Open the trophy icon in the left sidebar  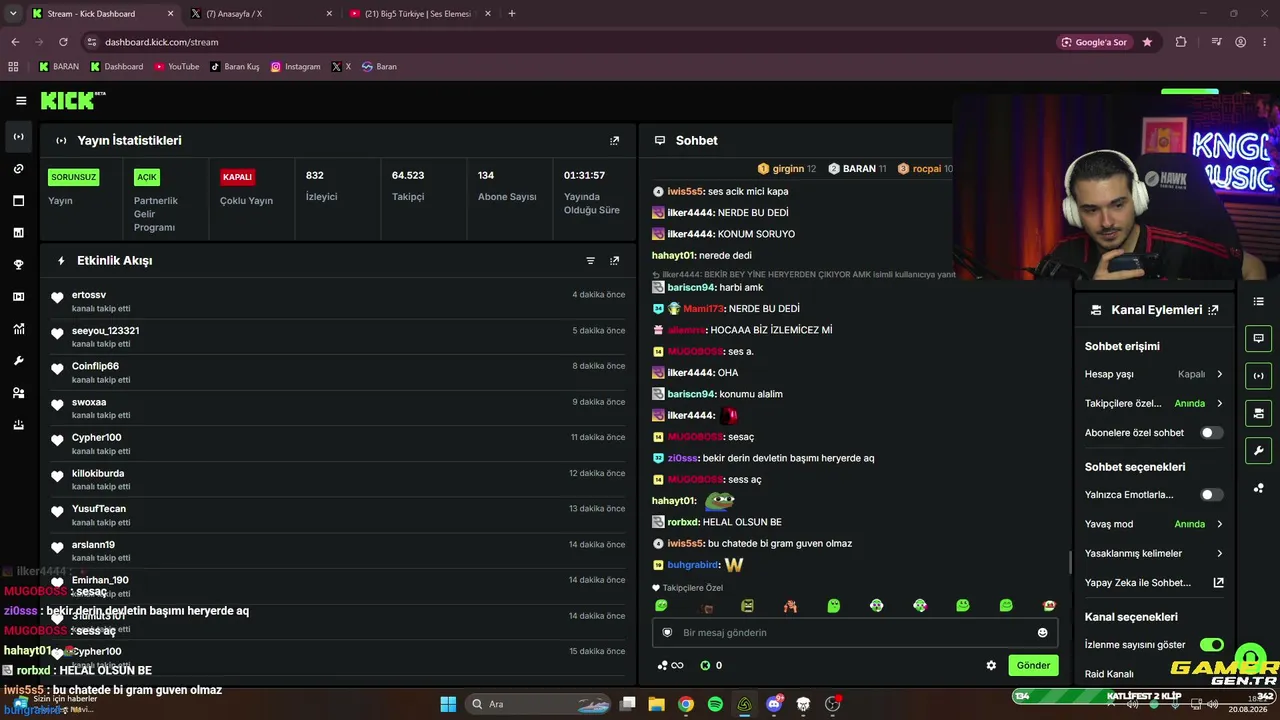coord(18,265)
